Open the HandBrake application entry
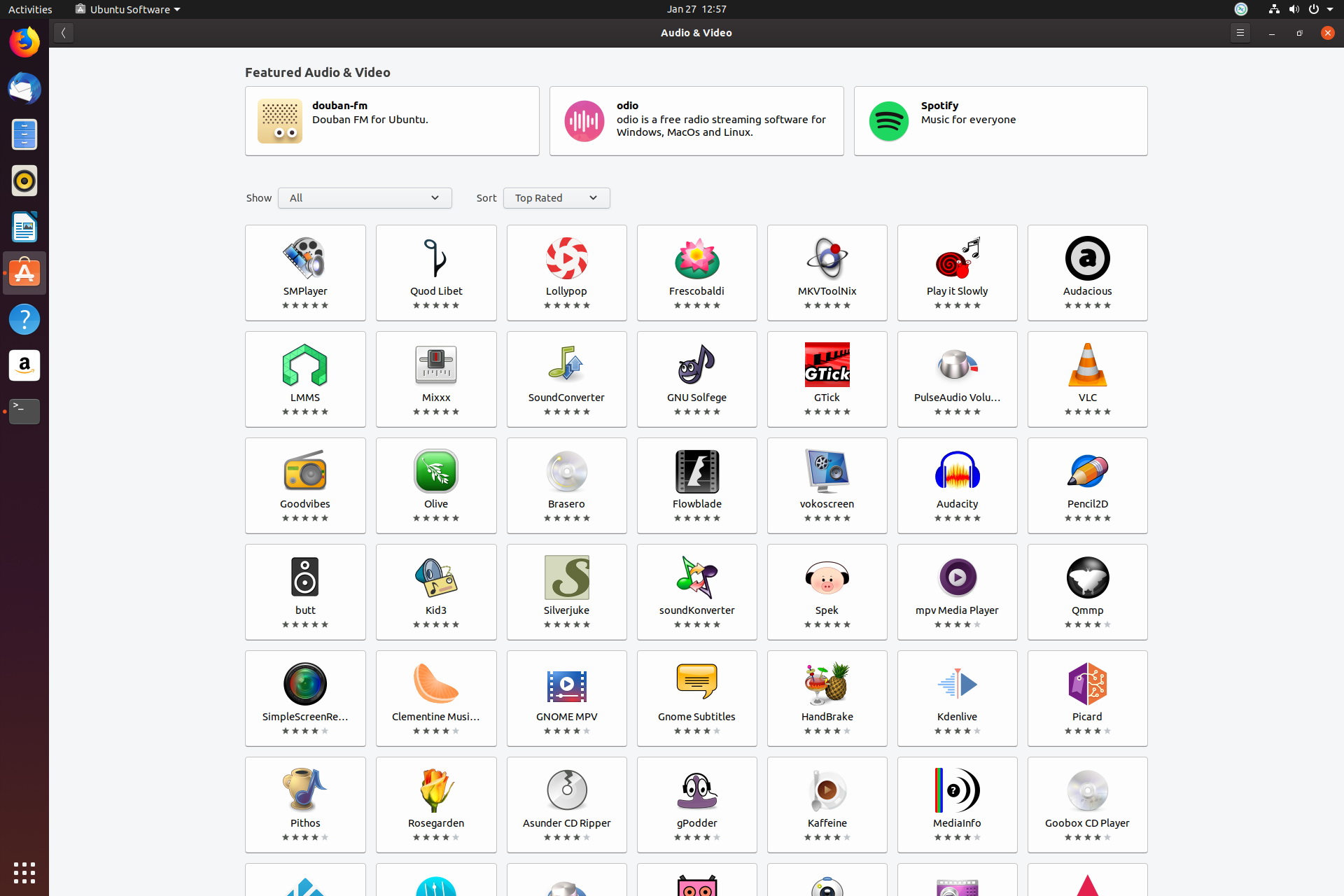 coord(827,698)
